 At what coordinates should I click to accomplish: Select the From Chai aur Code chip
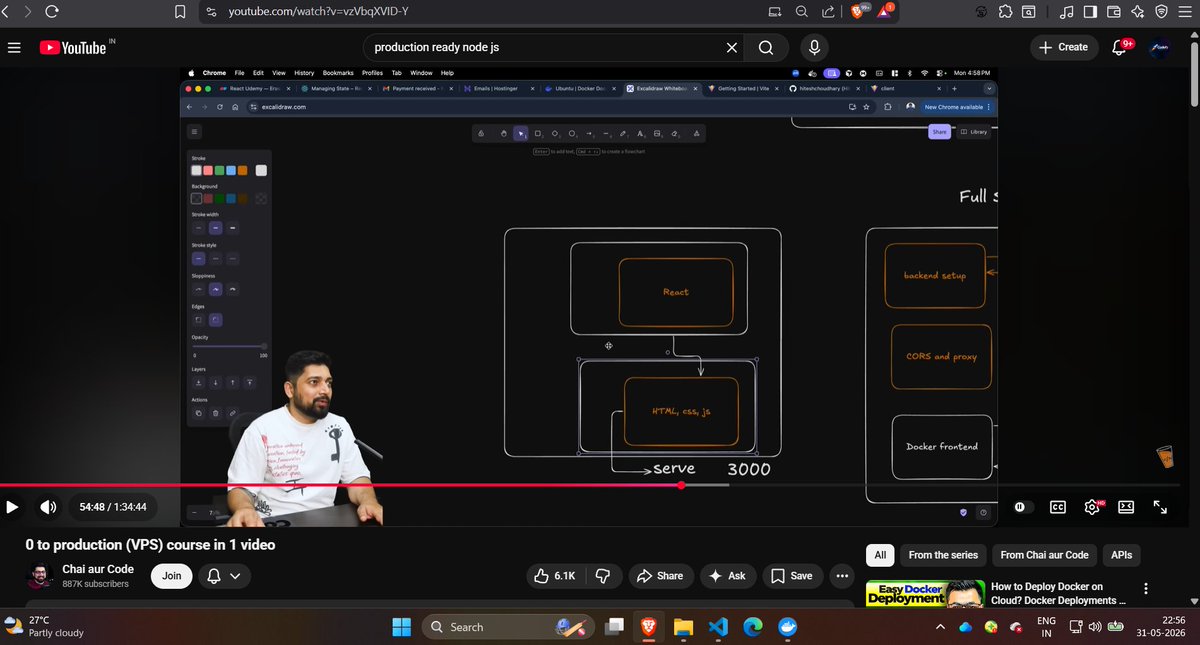point(1044,555)
